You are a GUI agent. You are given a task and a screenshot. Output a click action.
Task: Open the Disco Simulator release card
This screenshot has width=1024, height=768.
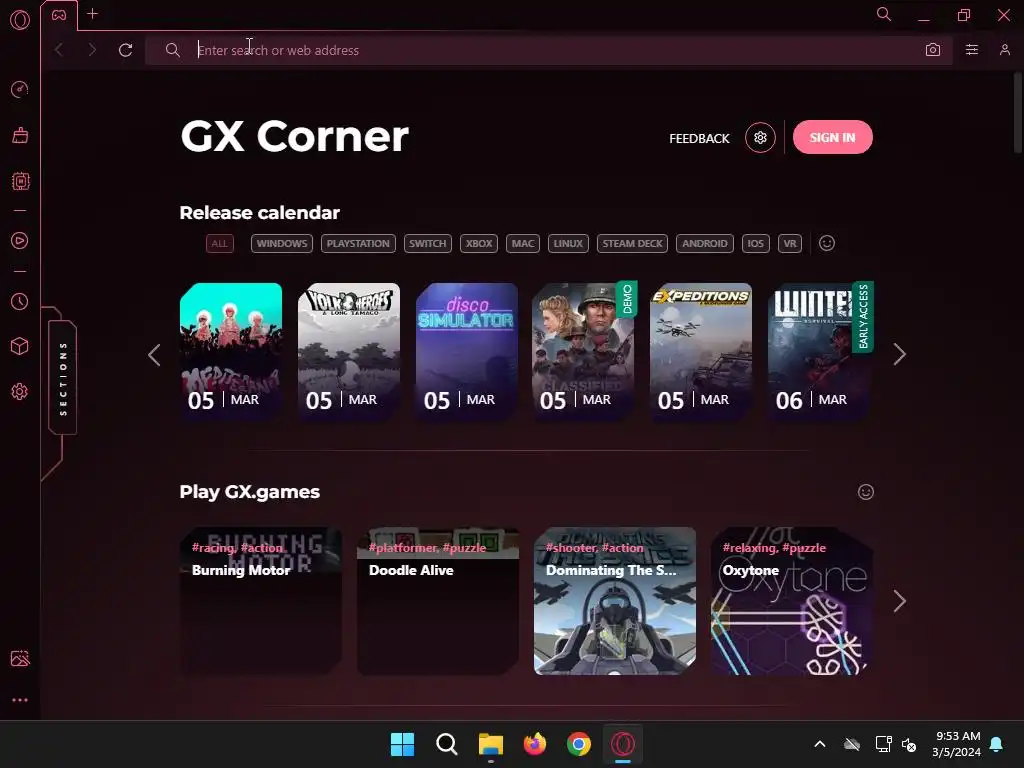tap(467, 351)
